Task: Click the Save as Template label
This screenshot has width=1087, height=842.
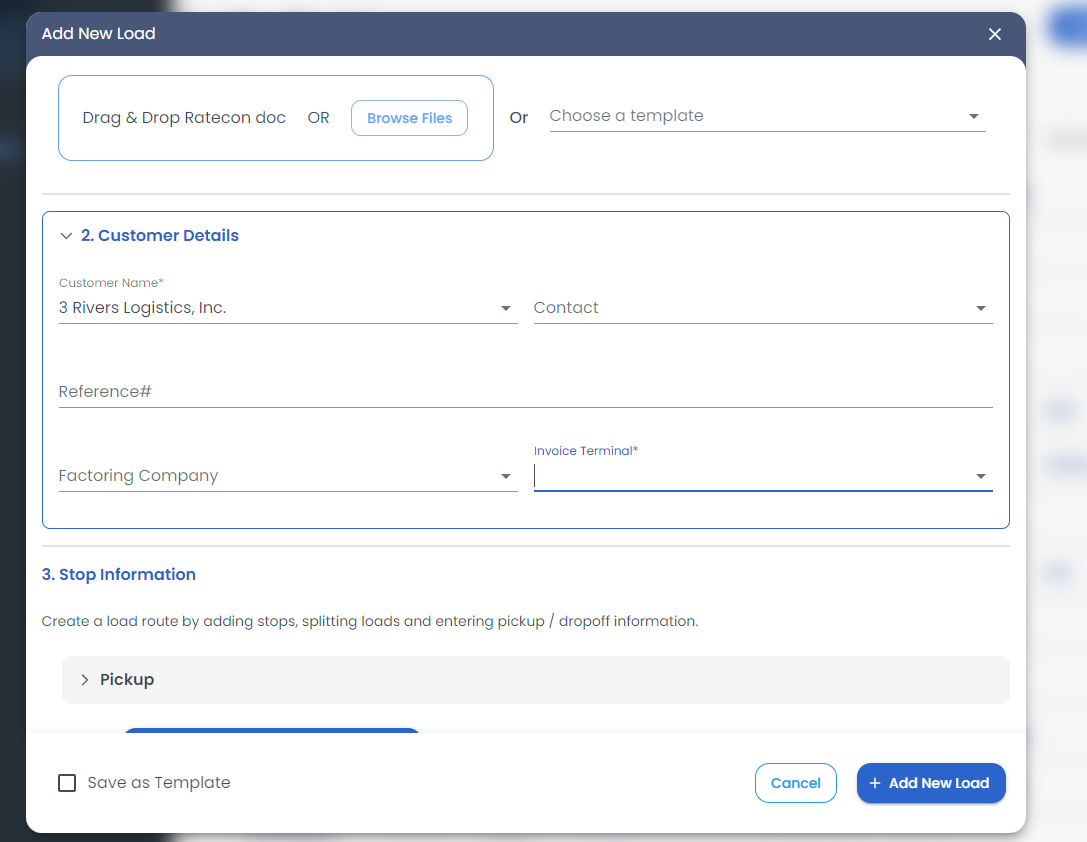Action: click(159, 782)
